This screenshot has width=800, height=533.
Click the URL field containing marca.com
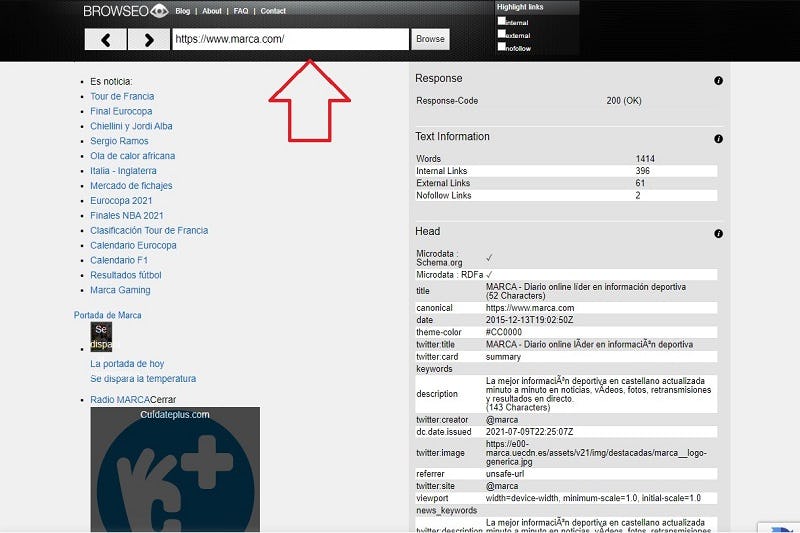pos(290,39)
